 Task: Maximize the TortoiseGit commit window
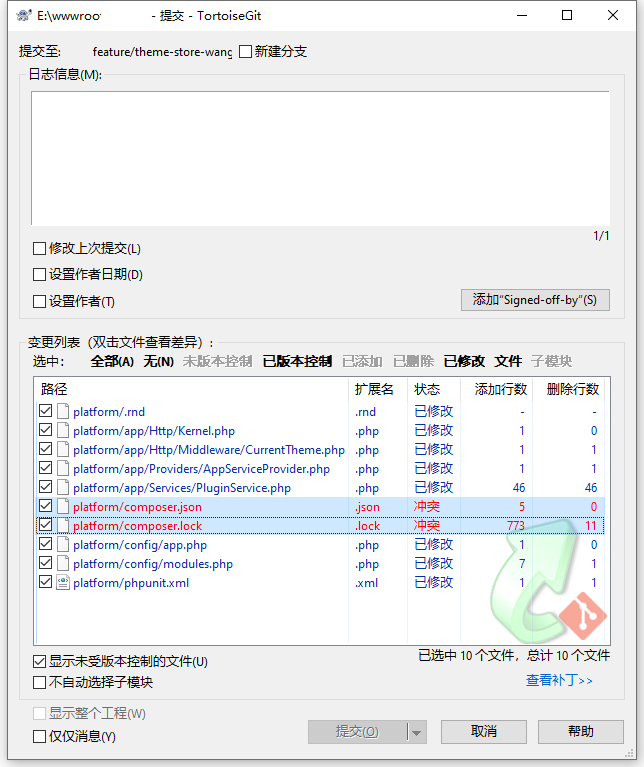(x=567, y=16)
